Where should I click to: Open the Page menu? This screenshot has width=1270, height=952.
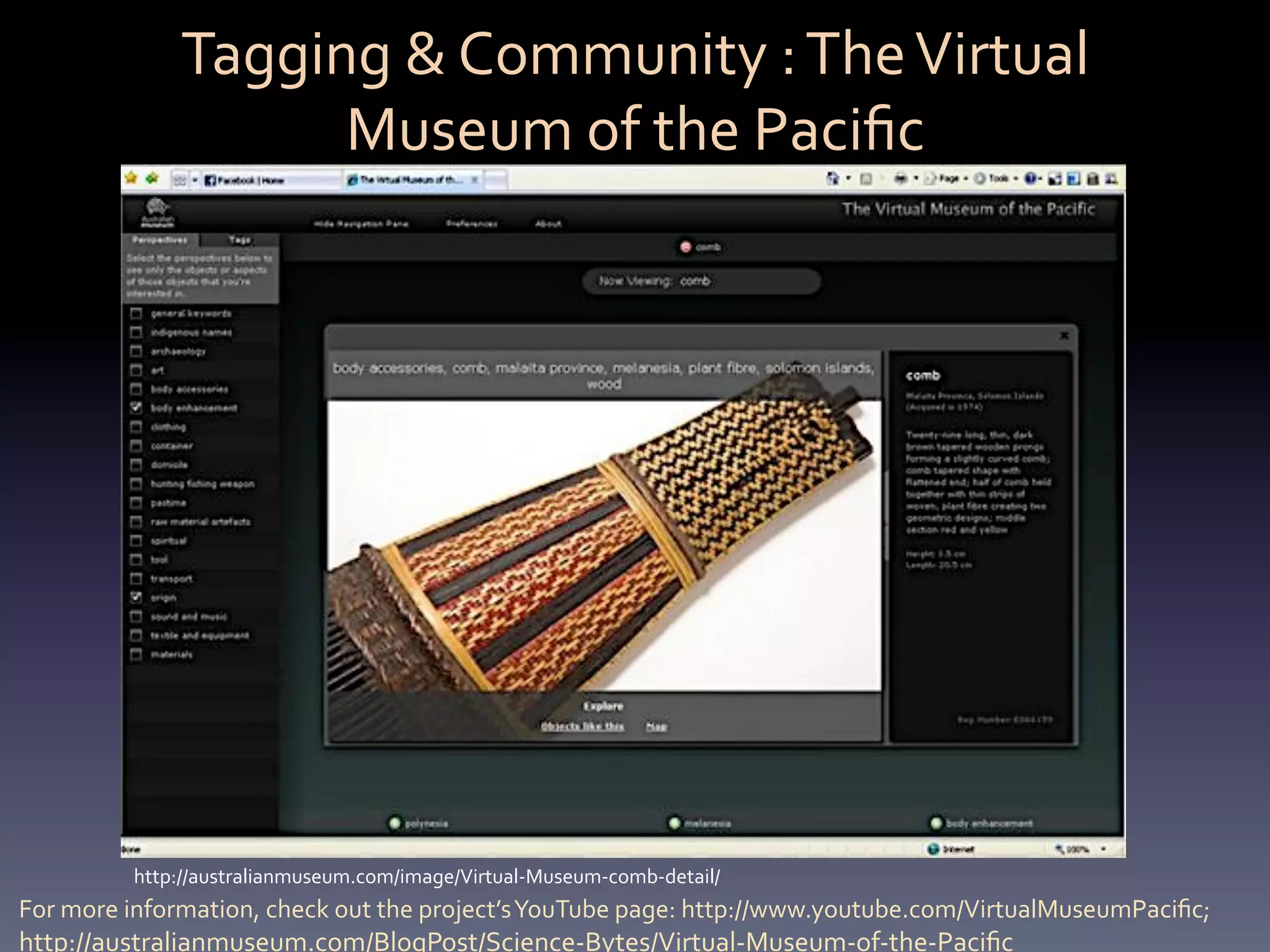pos(946,178)
